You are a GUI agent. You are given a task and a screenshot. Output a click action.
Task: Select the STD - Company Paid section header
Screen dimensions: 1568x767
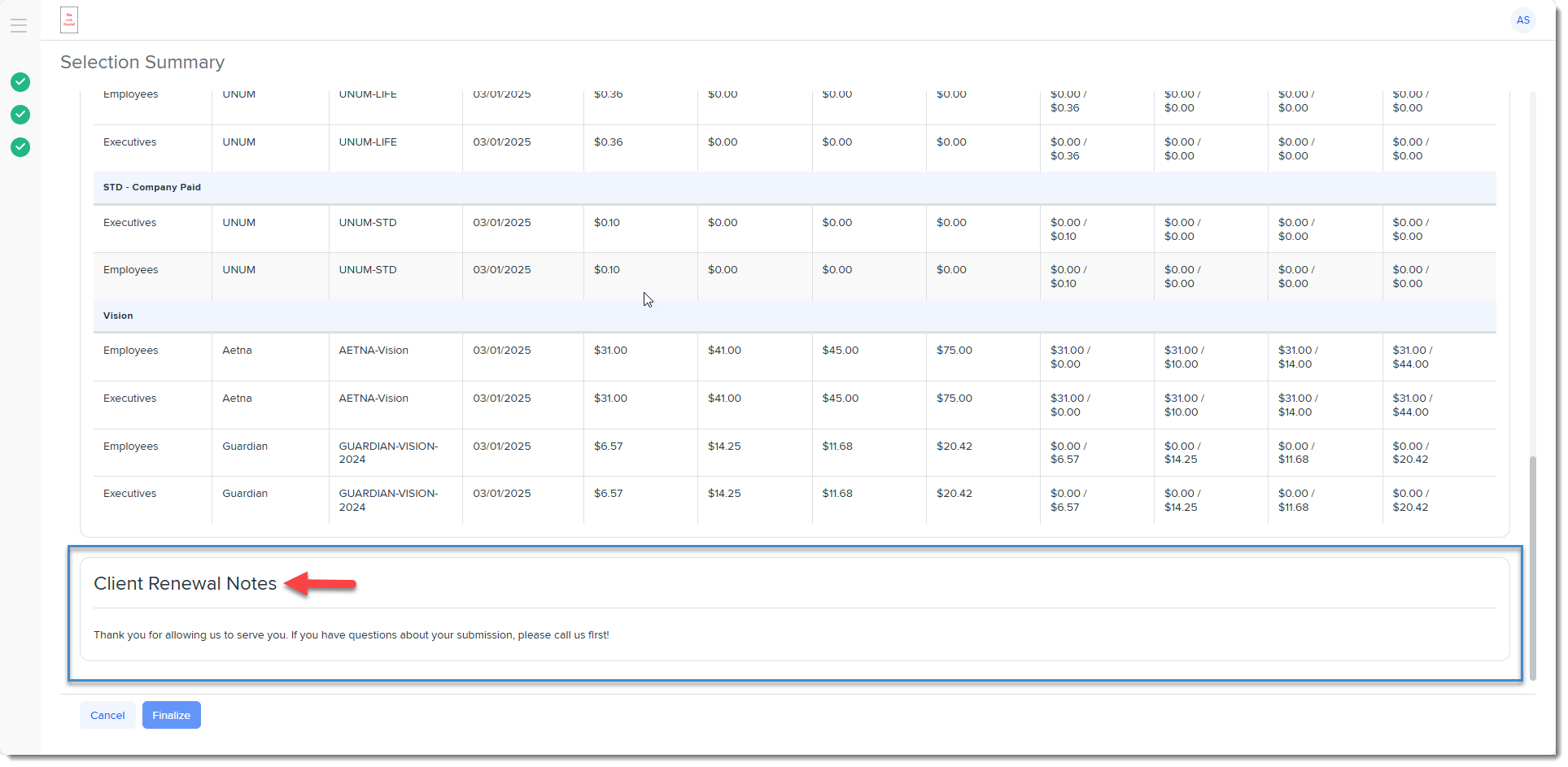tap(152, 187)
